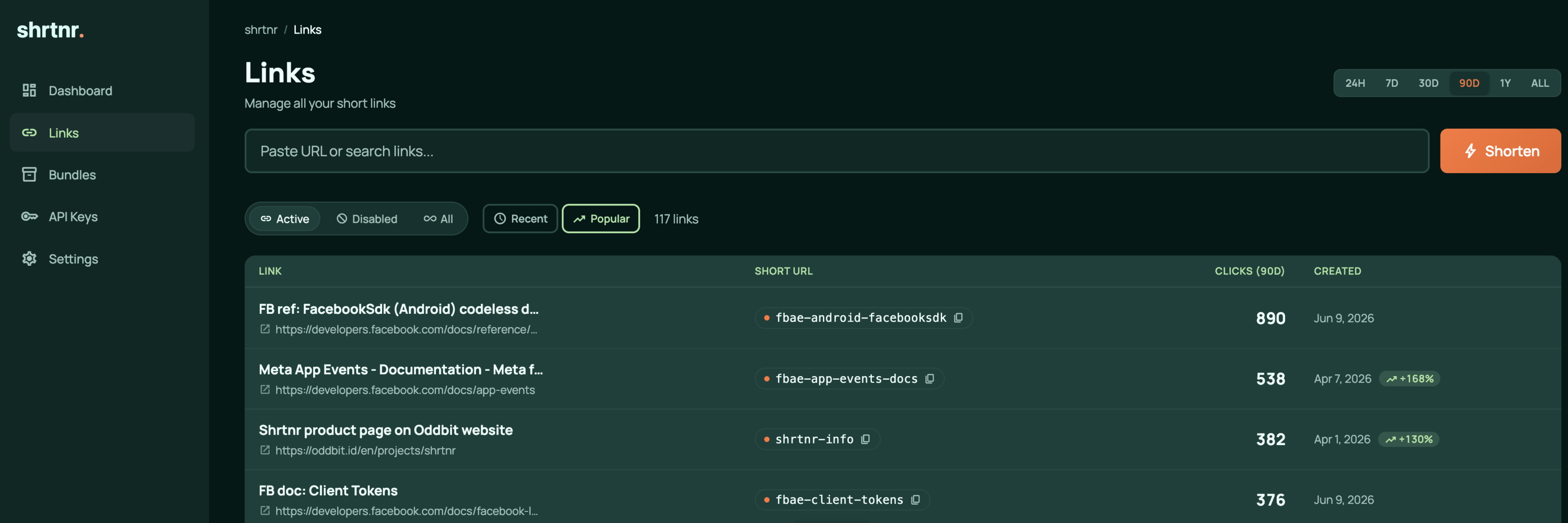1568x523 pixels.
Task: Open external icon for Client Tokens URL
Action: point(265,511)
